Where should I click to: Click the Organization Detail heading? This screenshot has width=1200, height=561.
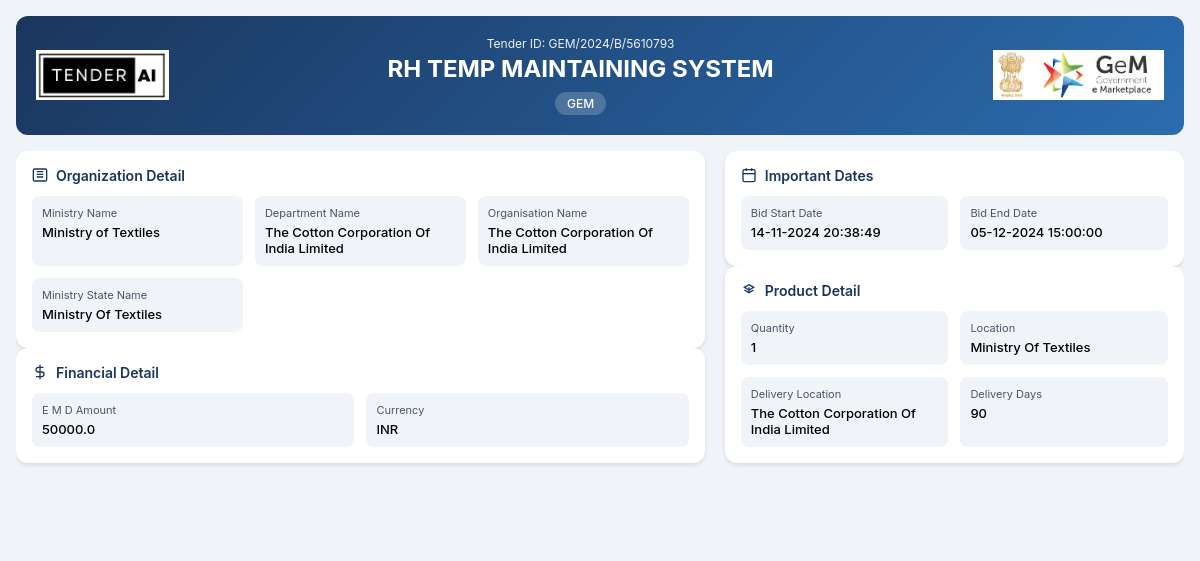[x=120, y=176]
